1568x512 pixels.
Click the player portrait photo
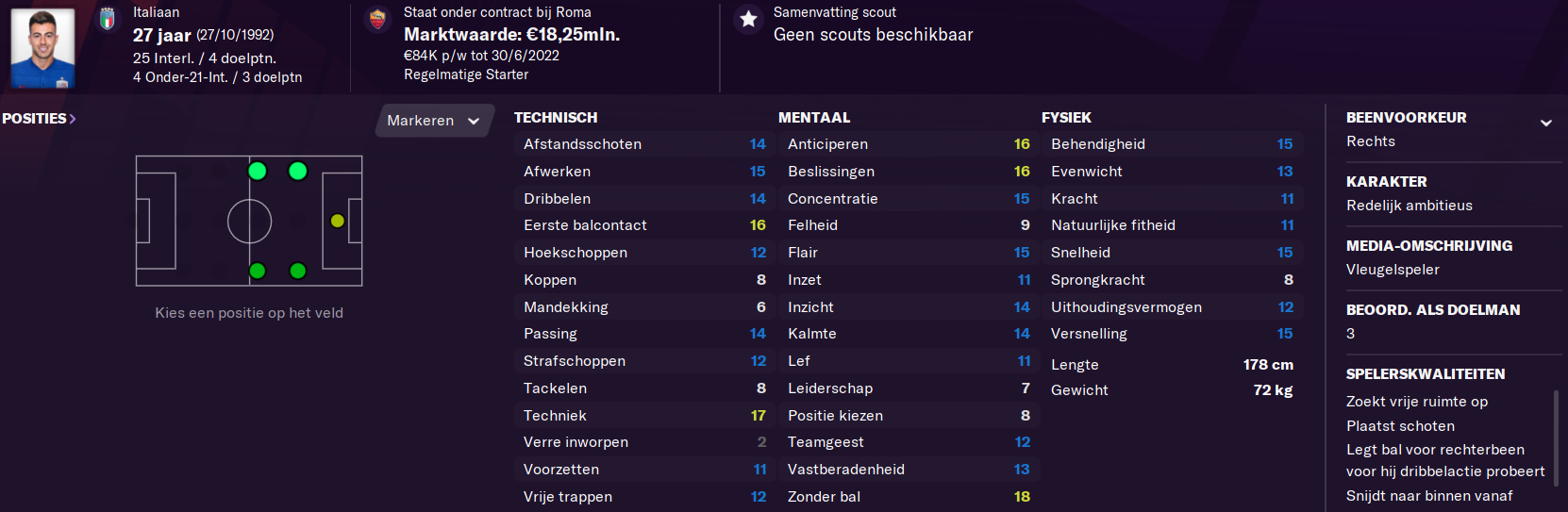[x=42, y=48]
